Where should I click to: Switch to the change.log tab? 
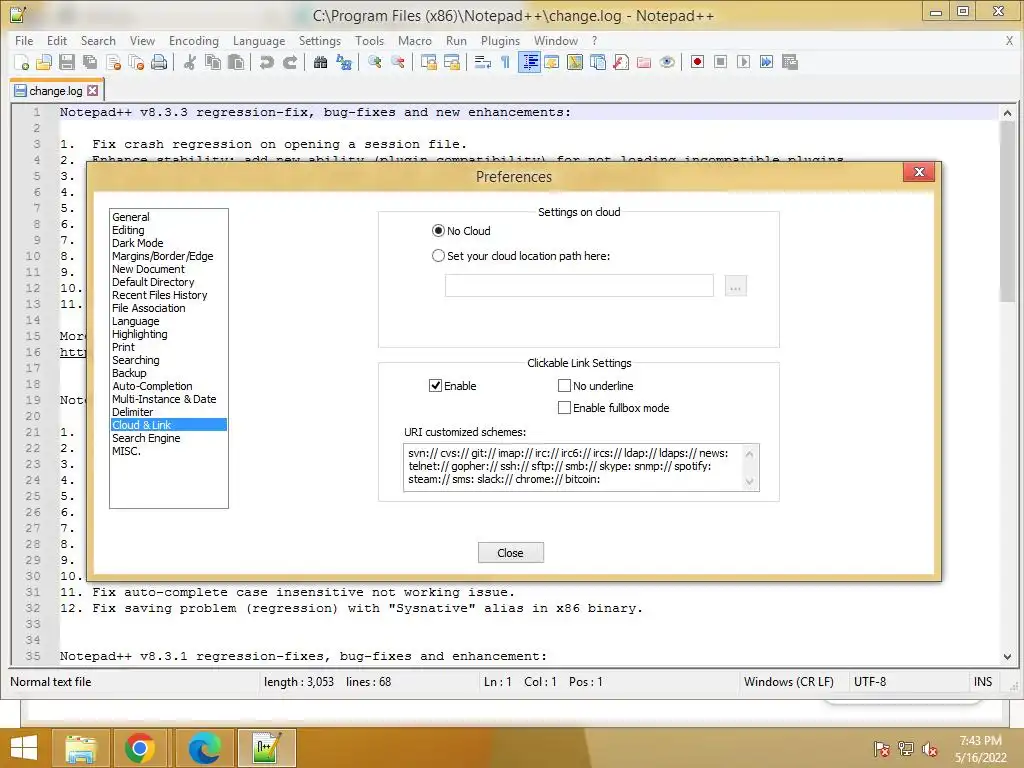pyautogui.click(x=56, y=91)
